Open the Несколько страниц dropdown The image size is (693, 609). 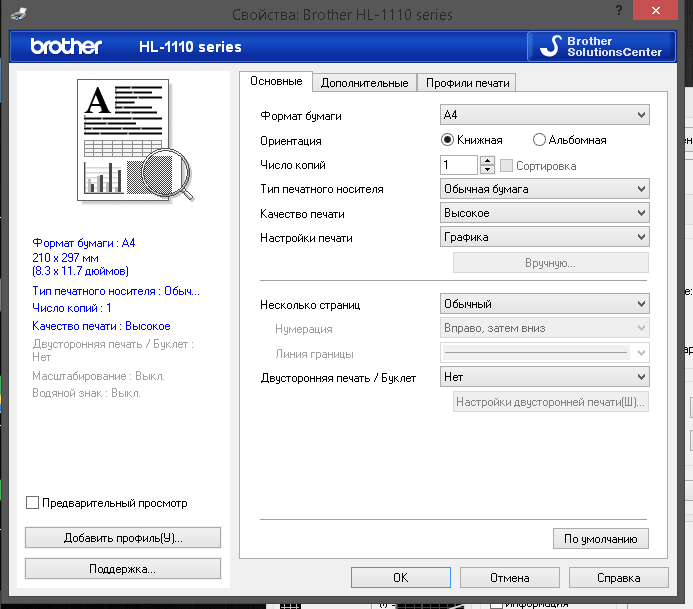[x=544, y=304]
